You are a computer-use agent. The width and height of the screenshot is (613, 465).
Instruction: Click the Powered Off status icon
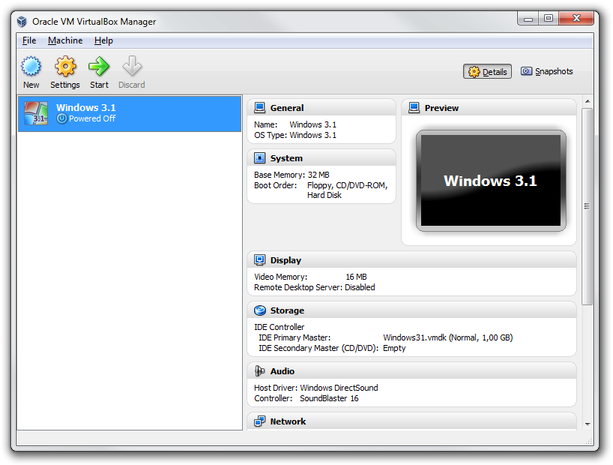click(x=61, y=118)
